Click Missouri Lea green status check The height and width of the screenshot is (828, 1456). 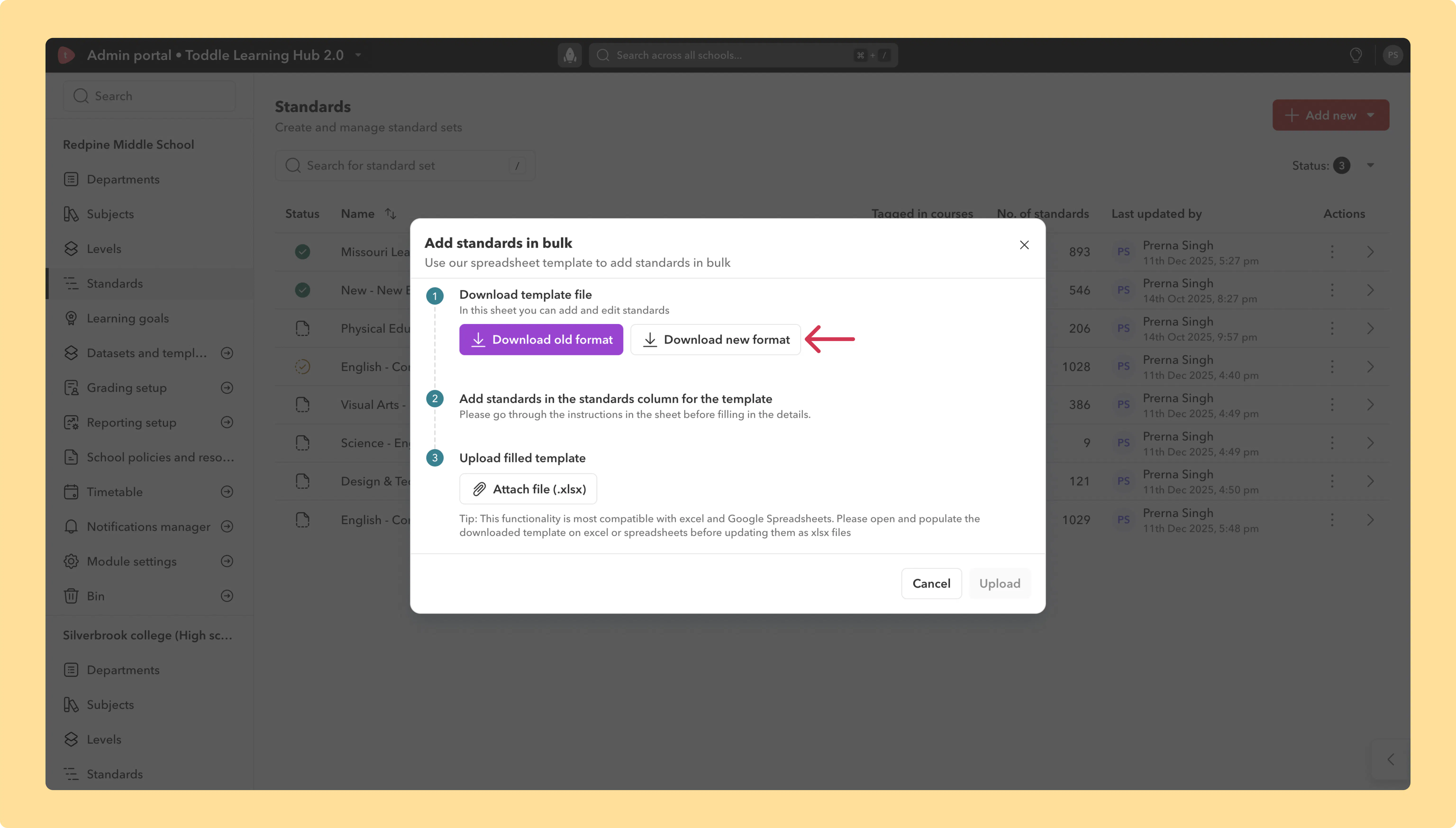click(x=303, y=252)
